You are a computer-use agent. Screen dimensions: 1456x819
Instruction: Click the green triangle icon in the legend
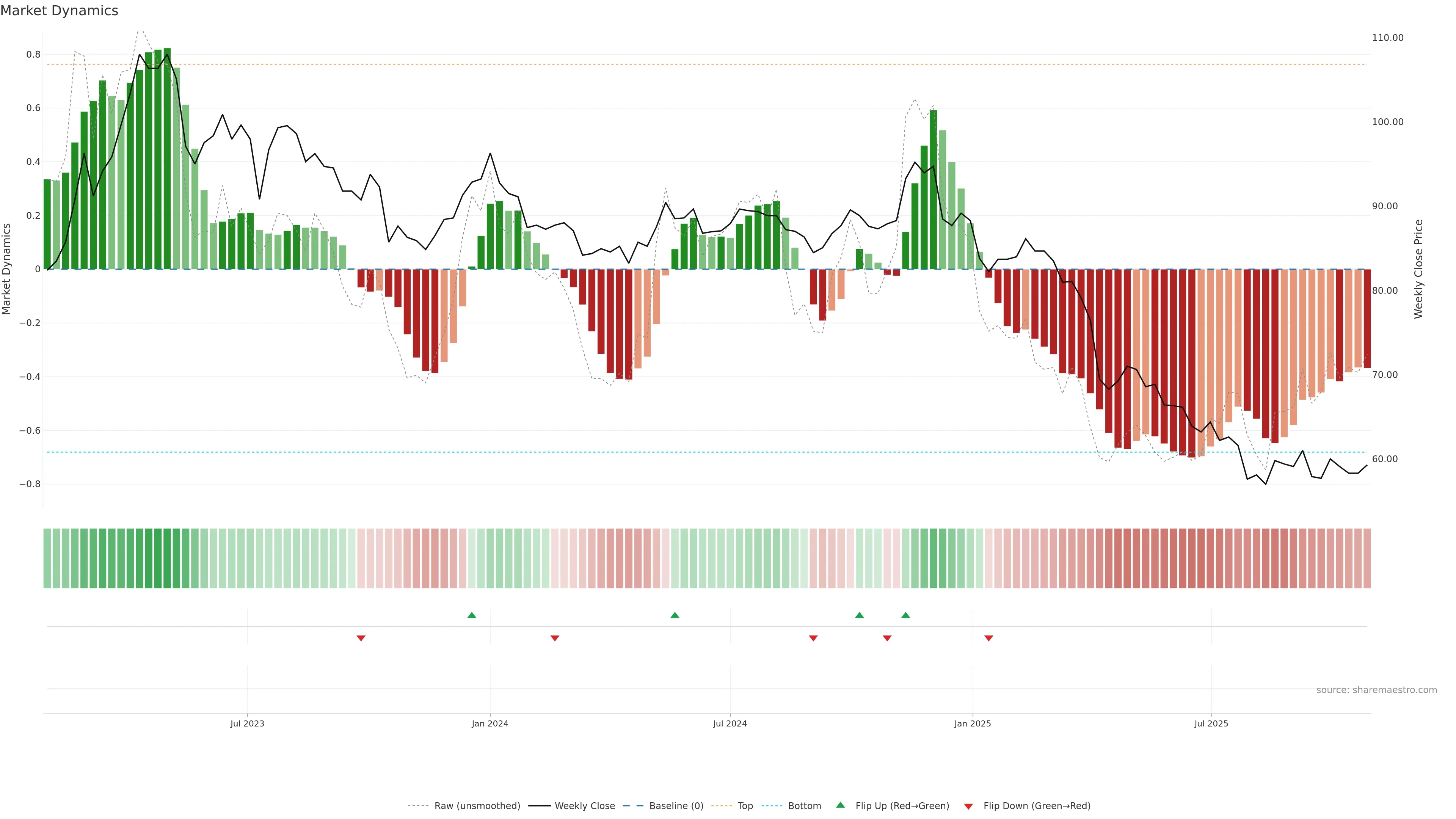[x=841, y=805]
